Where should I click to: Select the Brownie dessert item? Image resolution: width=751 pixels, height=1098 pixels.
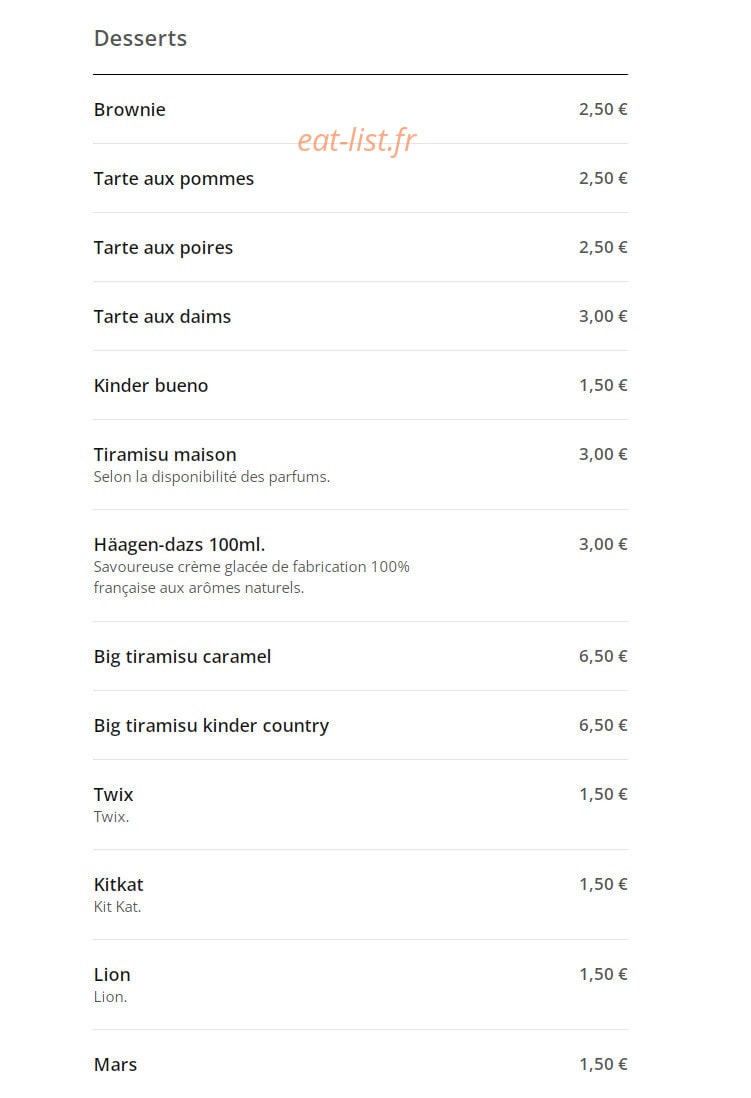pos(360,109)
